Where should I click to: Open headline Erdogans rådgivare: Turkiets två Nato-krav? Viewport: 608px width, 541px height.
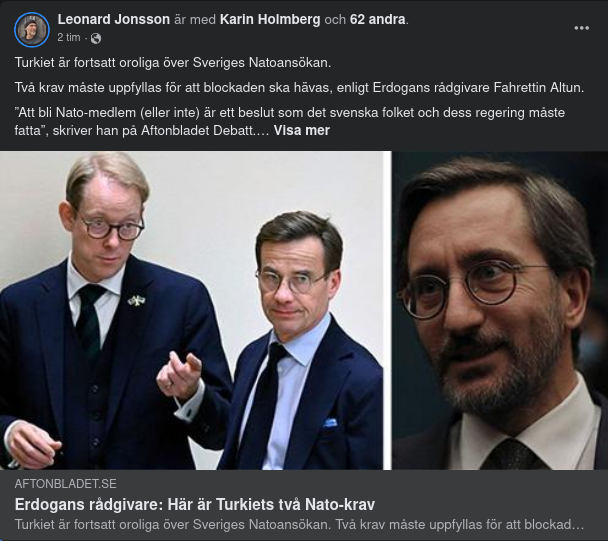[x=195, y=505]
